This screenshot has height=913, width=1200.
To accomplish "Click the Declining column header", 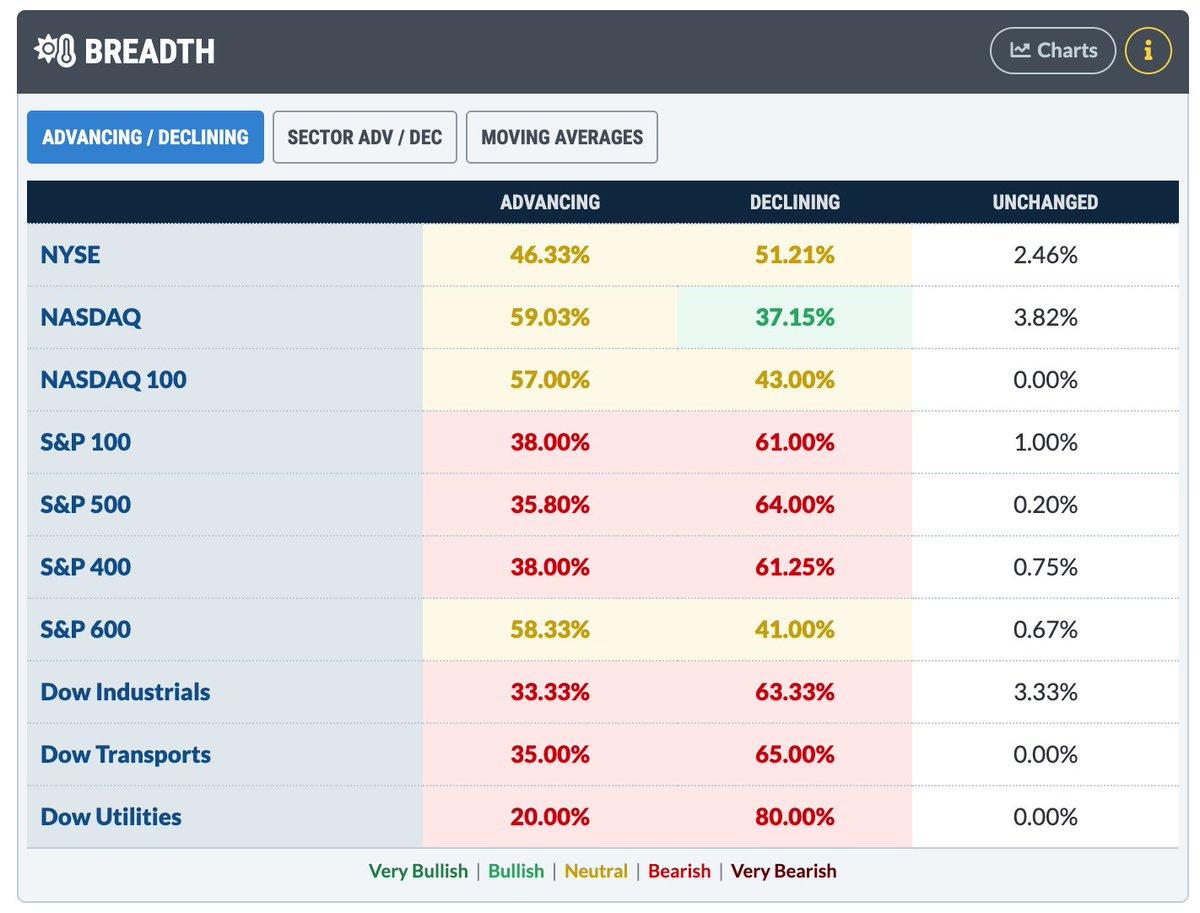I will tap(795, 202).
